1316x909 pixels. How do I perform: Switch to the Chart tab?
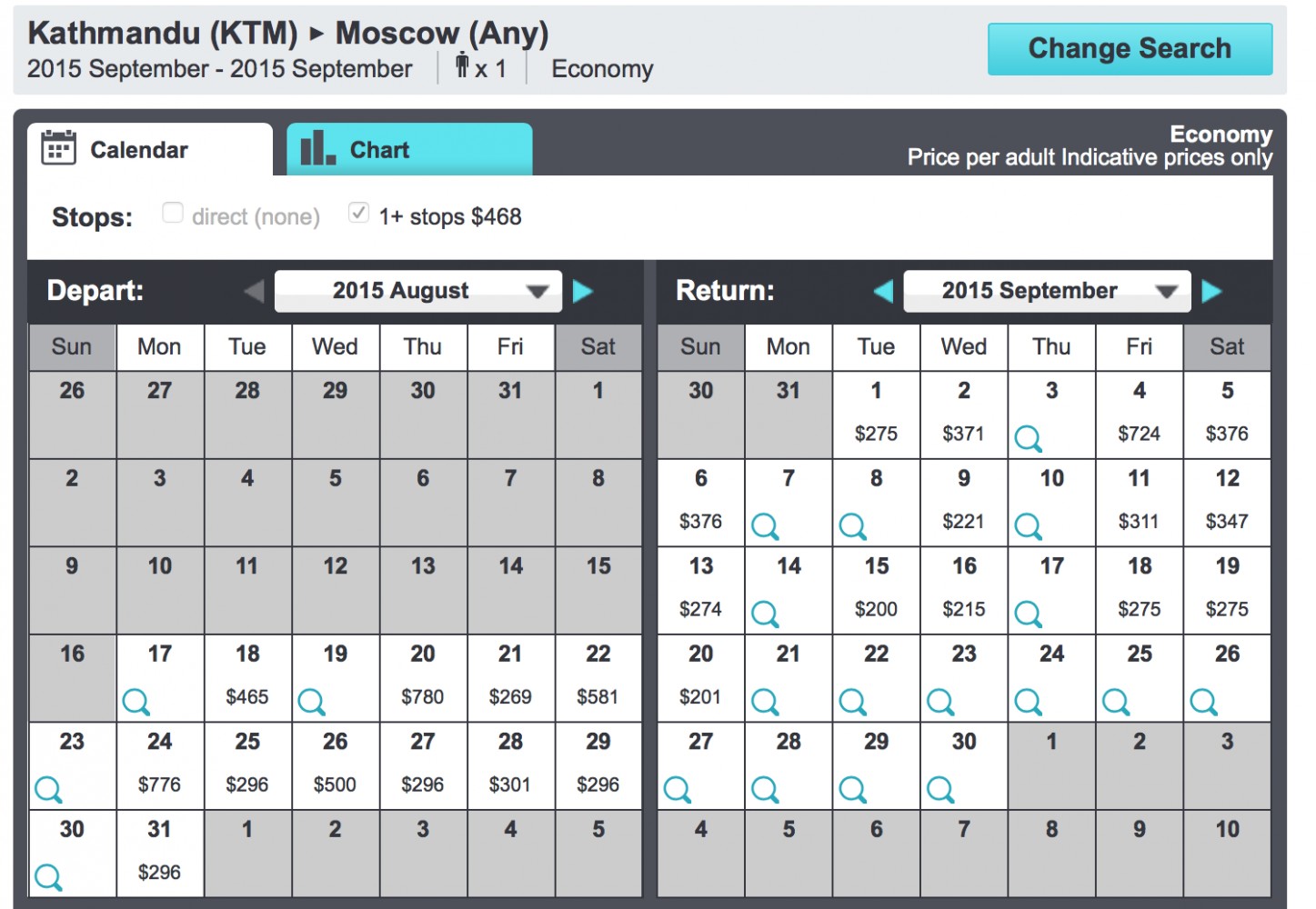tap(409, 149)
